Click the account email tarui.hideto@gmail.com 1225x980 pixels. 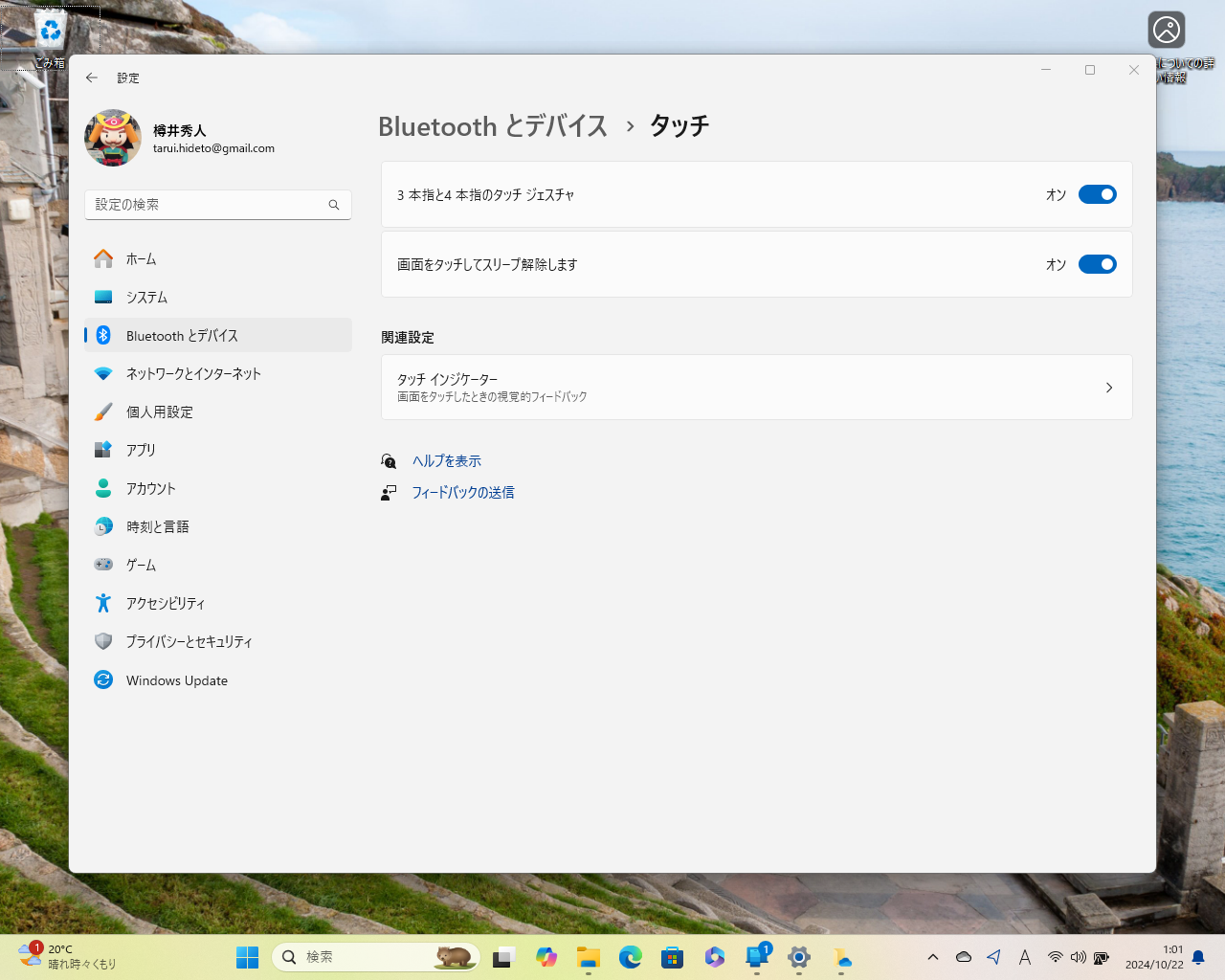pyautogui.click(x=213, y=148)
